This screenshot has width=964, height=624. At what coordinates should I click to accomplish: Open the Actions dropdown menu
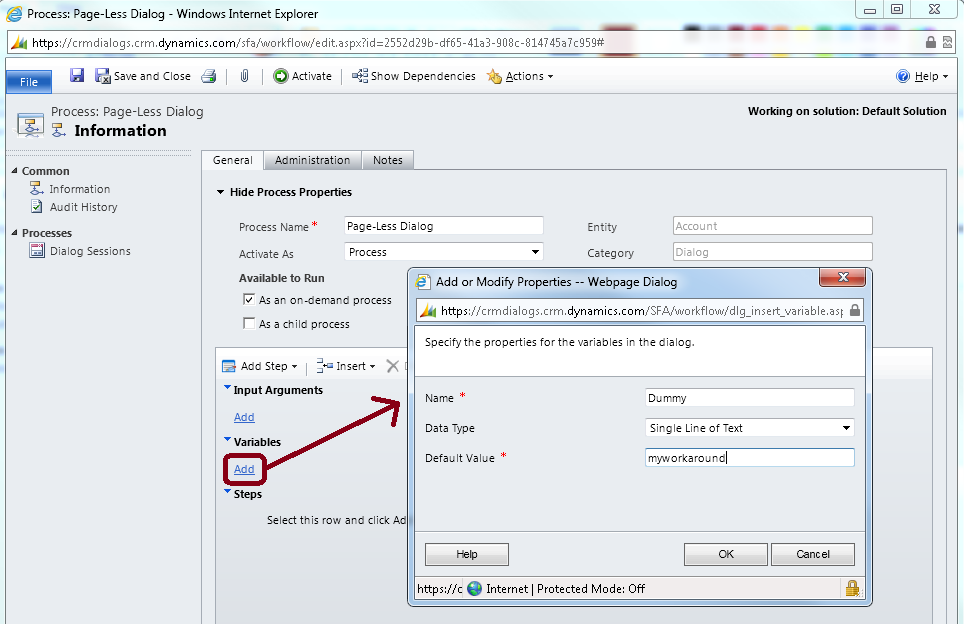coord(520,76)
